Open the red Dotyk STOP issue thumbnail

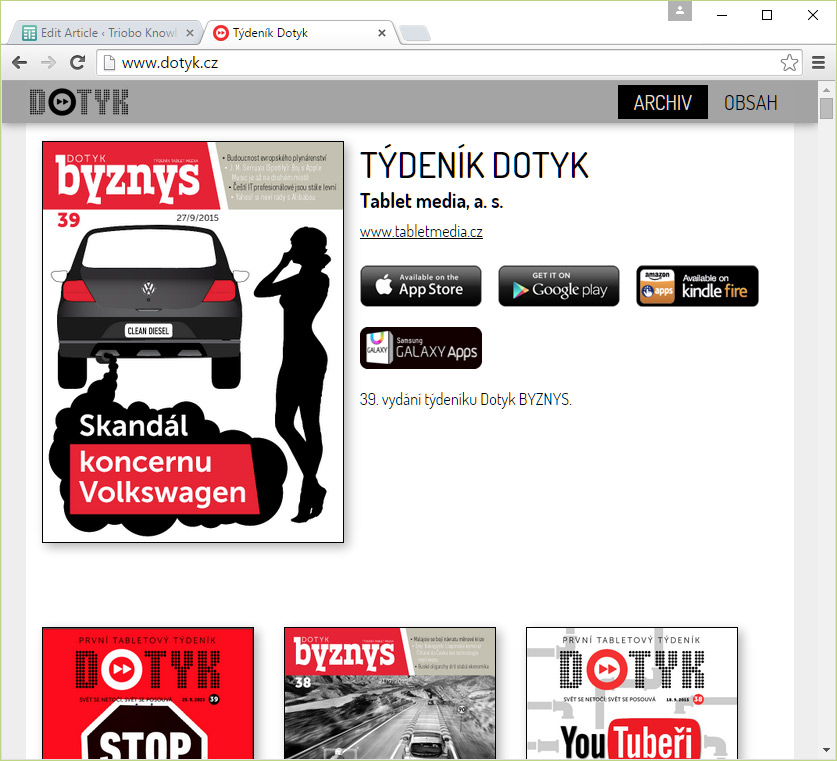pos(148,694)
